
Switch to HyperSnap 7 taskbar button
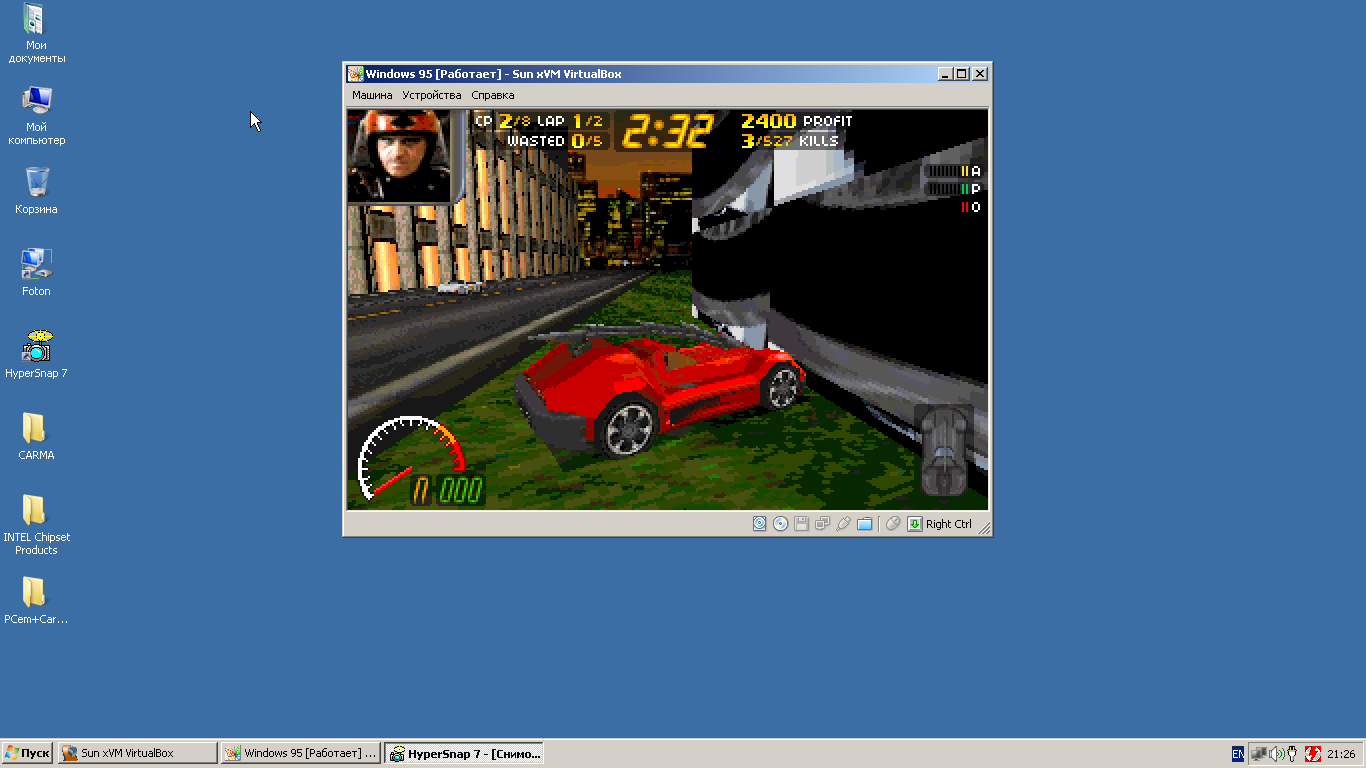(464, 753)
